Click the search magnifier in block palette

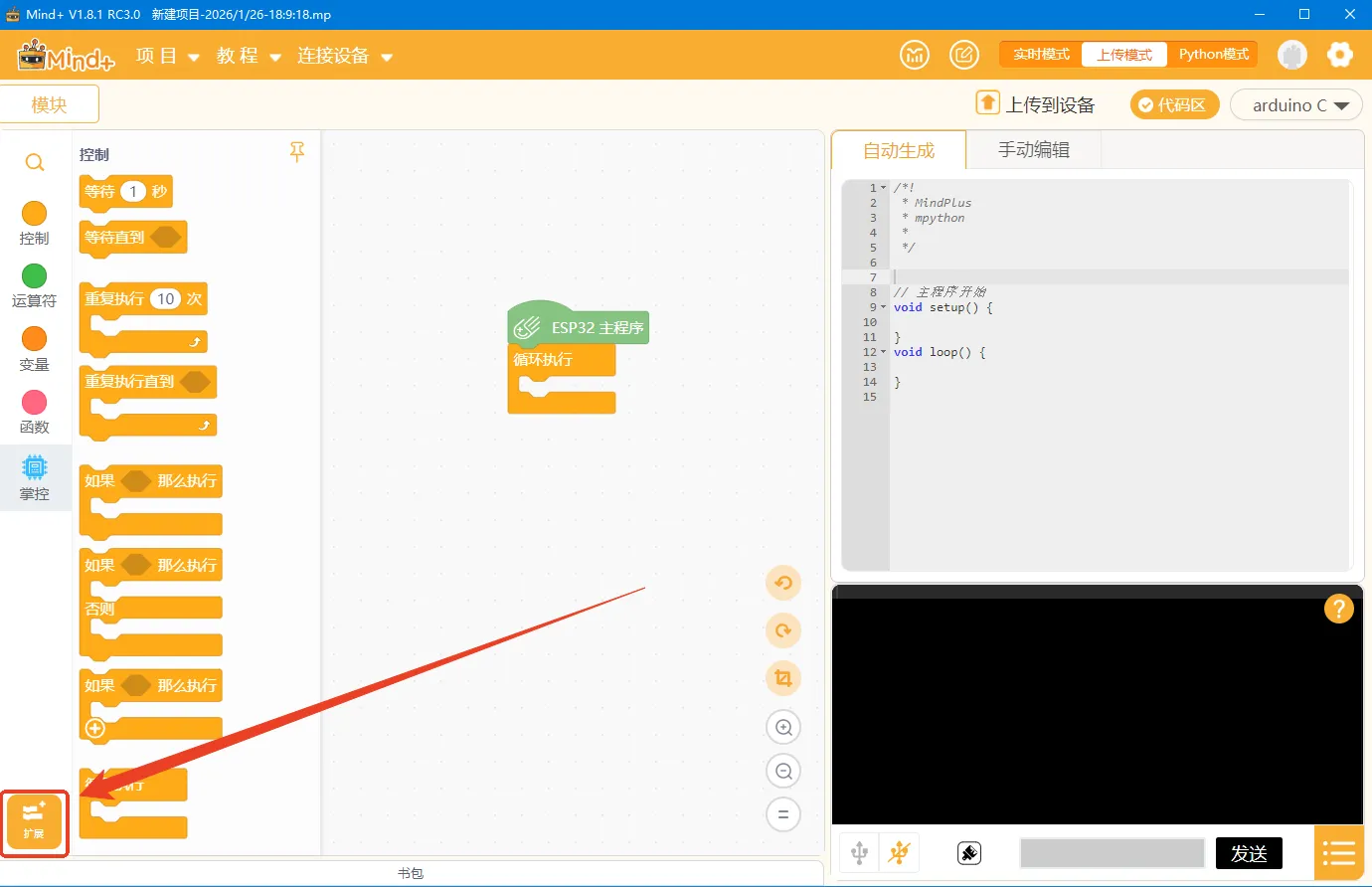click(x=35, y=162)
